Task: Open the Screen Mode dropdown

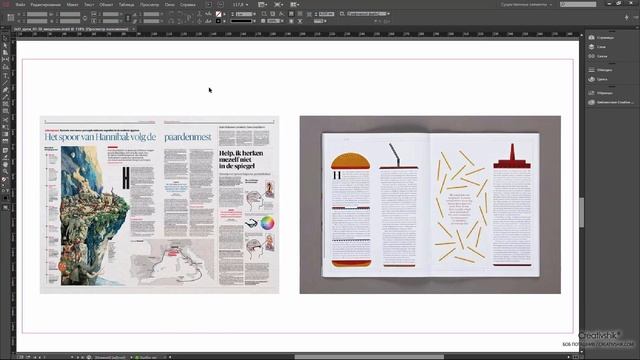Action: pos(278,5)
